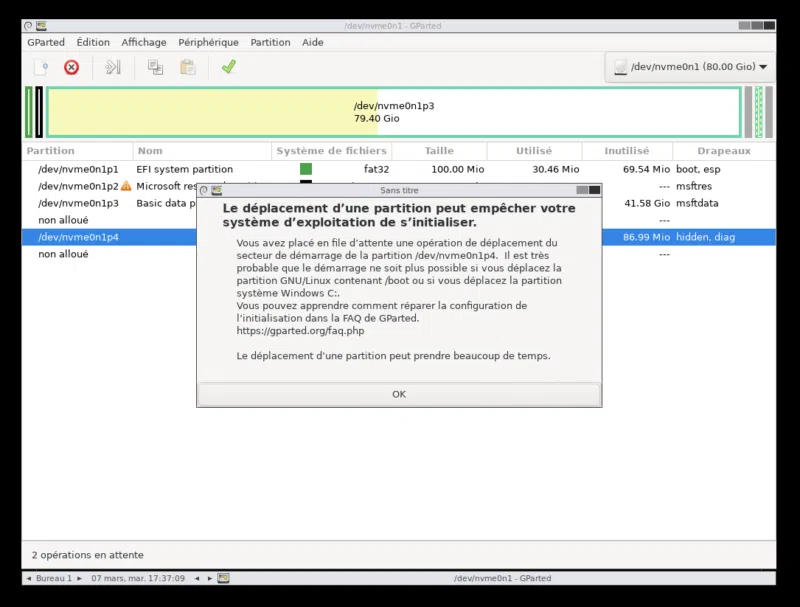
Task: Click the msftdata flag cell
Action: tap(697, 203)
